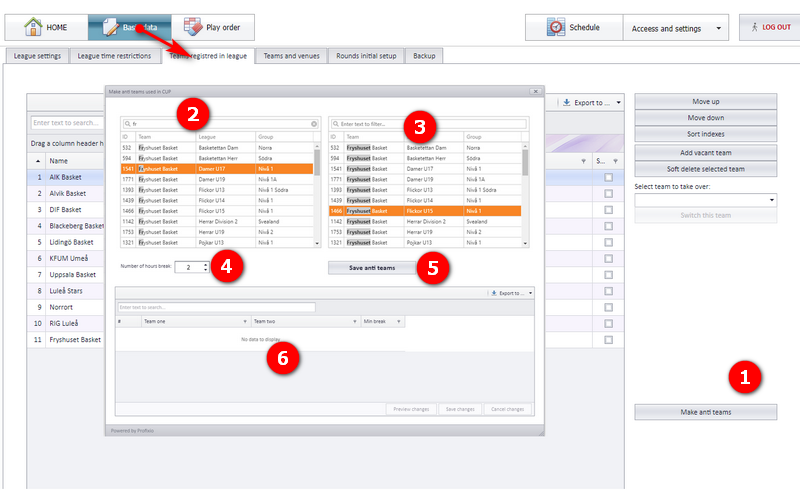This screenshot has width=800, height=501.
Task: Switch to Teams and venues tab
Action: pyautogui.click(x=291, y=56)
